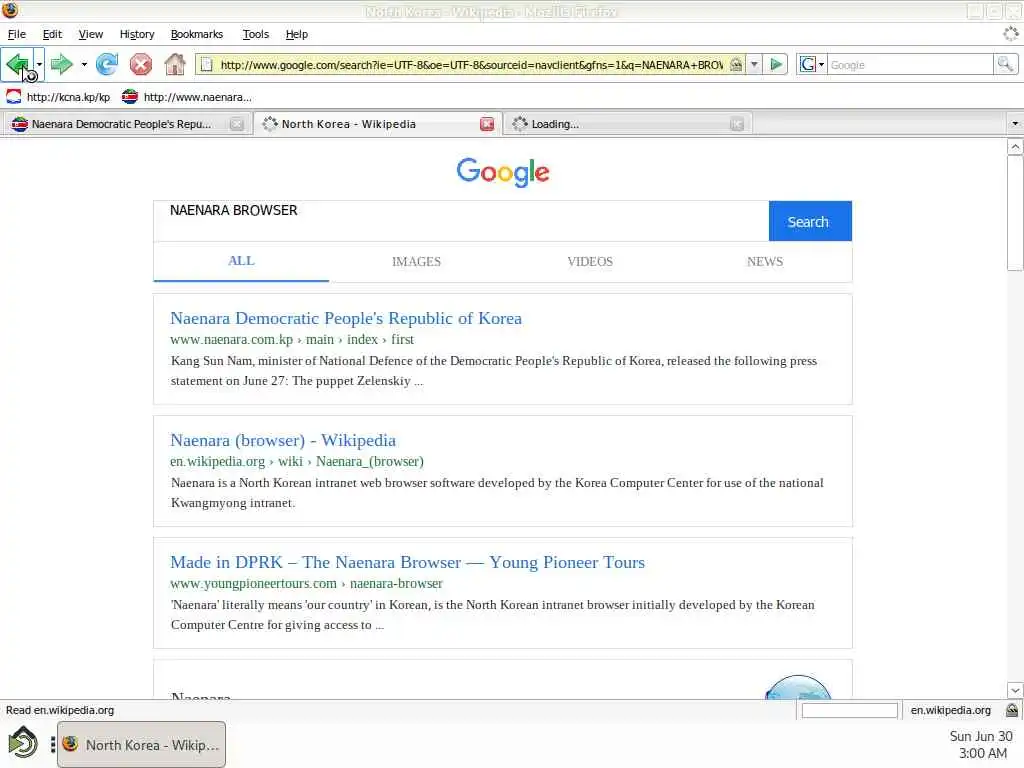Open the View menu
Image resolution: width=1024 pixels, height=768 pixels.
pyautogui.click(x=91, y=34)
